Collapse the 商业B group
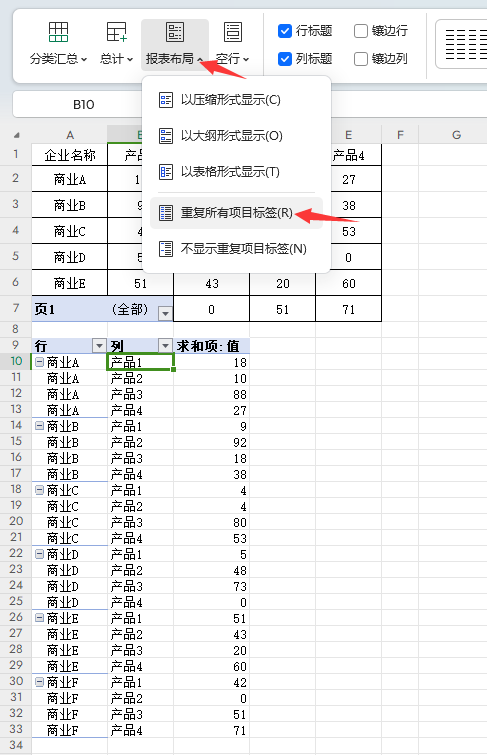This screenshot has width=487, height=755. pos(39,426)
